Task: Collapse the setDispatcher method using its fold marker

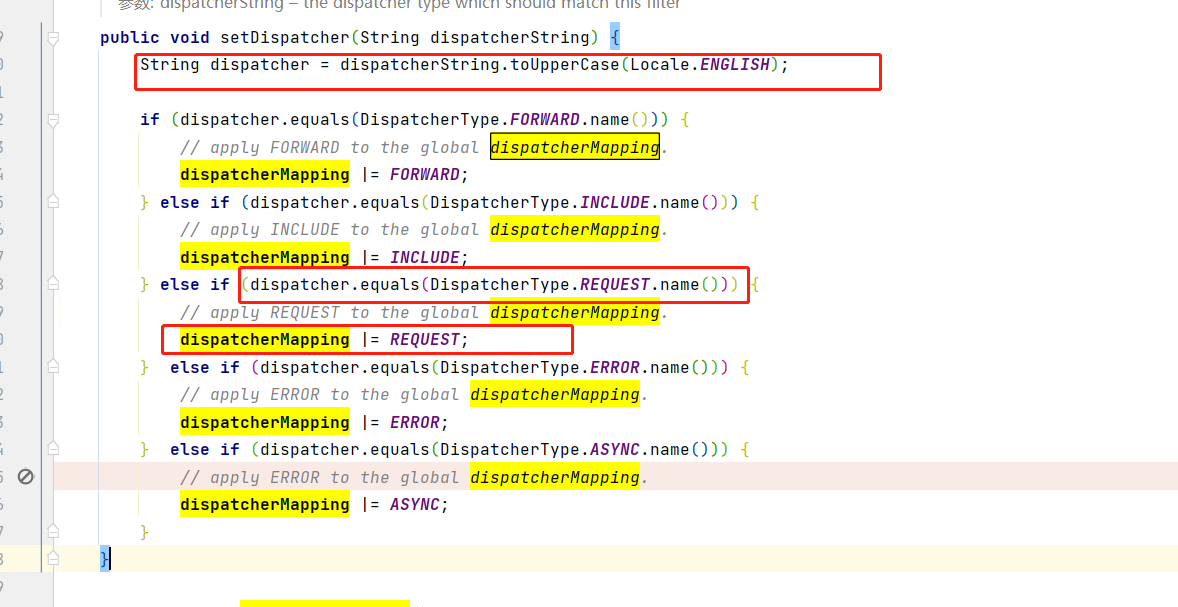Action: pyautogui.click(x=53, y=38)
